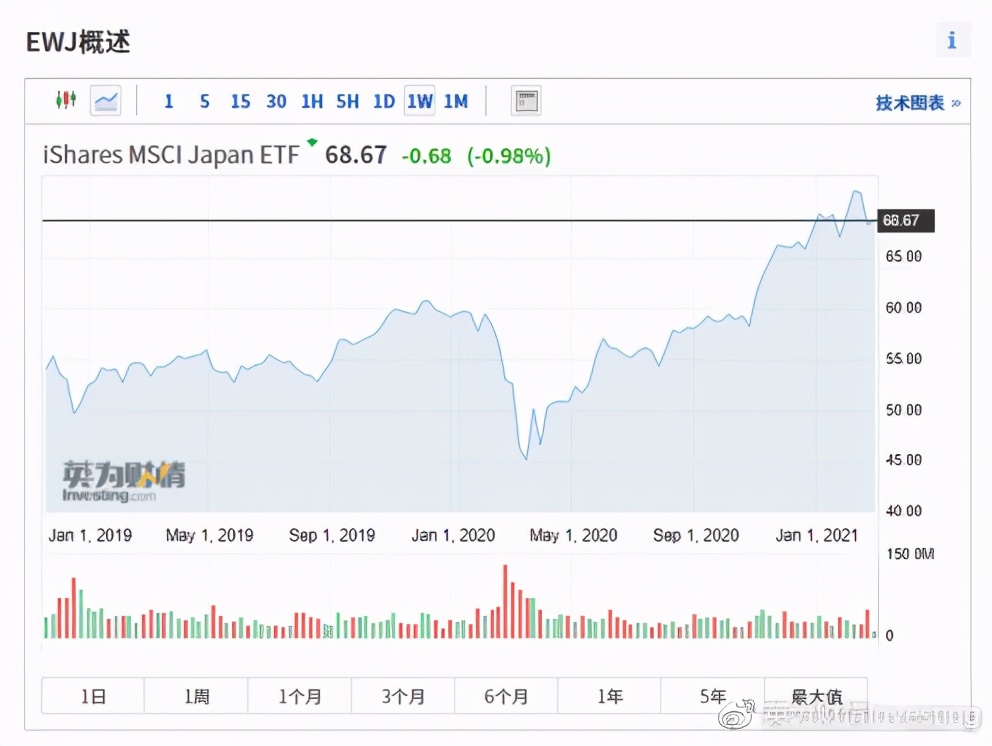
Task: Switch to the 6个月 range
Action: click(506, 696)
